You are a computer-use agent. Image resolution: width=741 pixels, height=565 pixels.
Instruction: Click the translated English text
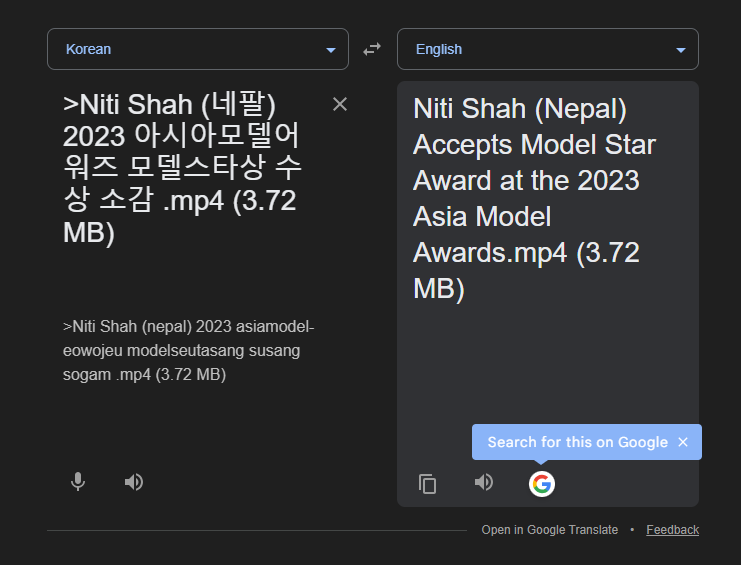pos(534,198)
